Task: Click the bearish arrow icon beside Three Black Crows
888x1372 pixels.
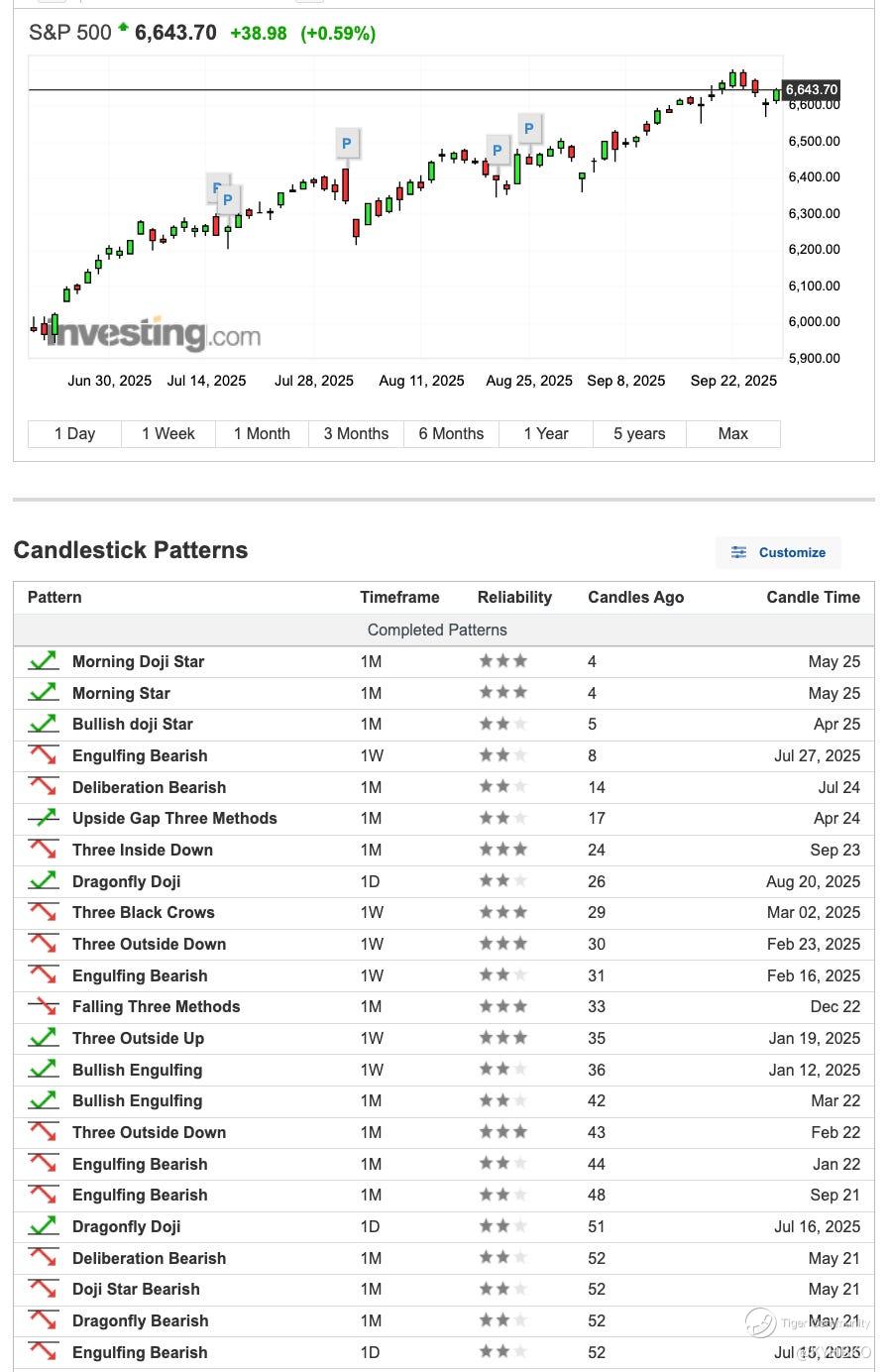Action: (x=43, y=912)
